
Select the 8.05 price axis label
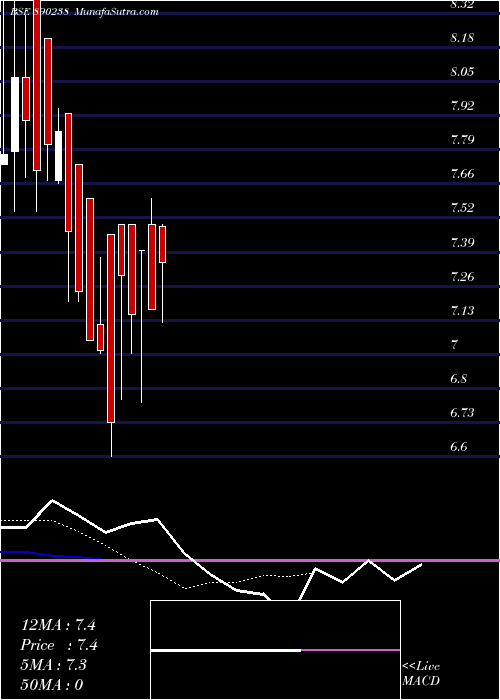[x=462, y=72]
